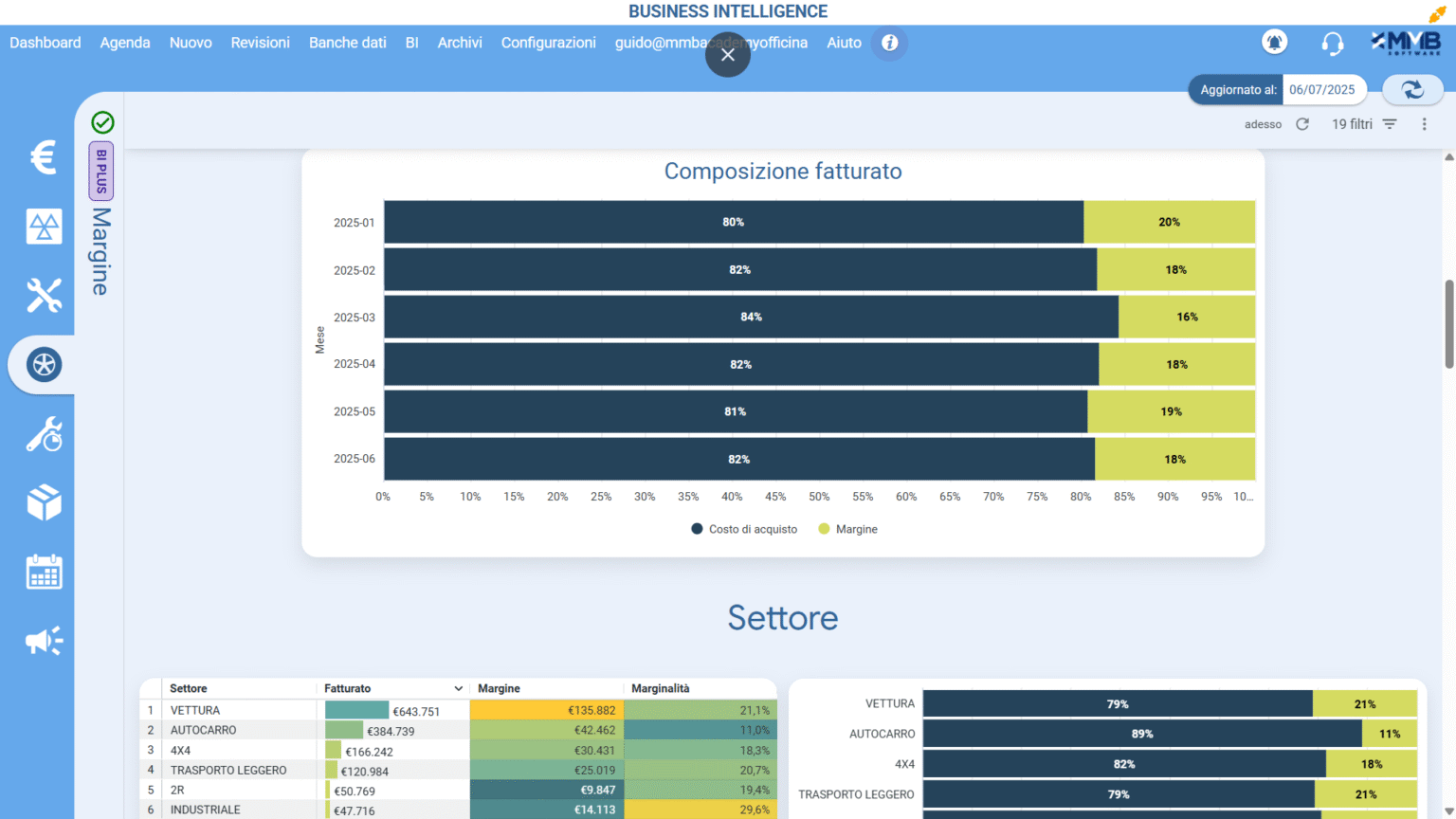The width and height of the screenshot is (1456, 819).
Task: Click the info circle icon in menu bar
Action: click(889, 43)
